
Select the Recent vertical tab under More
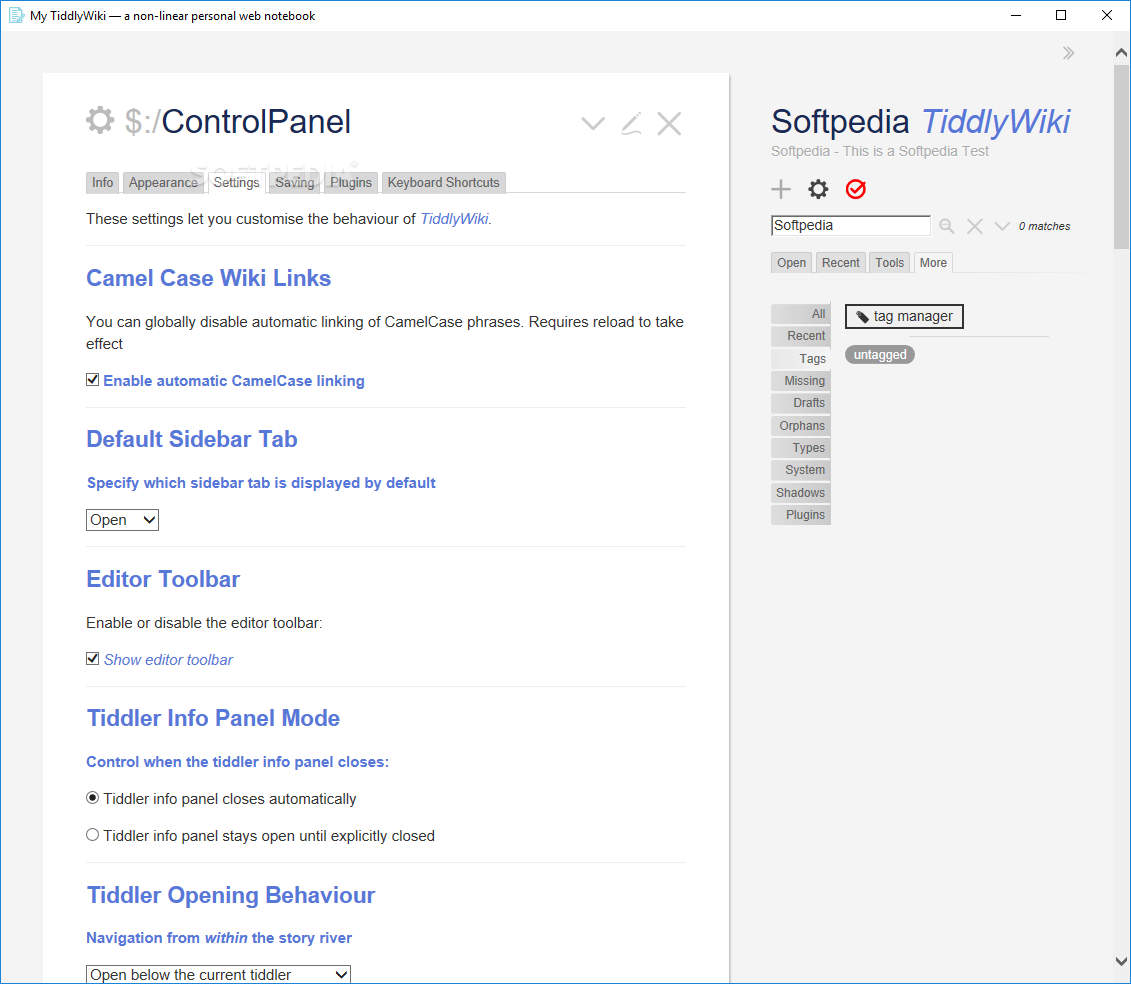[801, 336]
